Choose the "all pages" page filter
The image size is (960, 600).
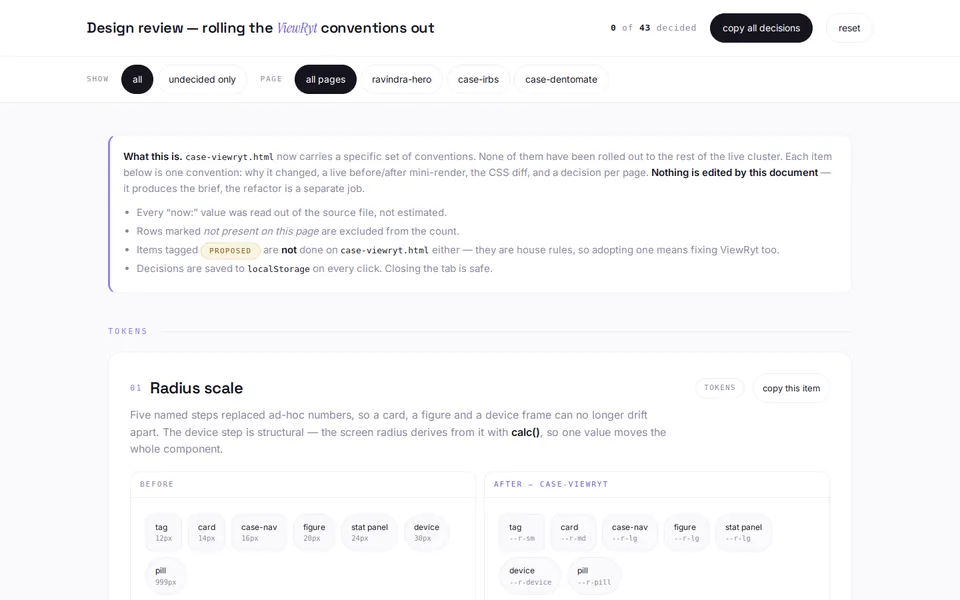pyautogui.click(x=326, y=80)
